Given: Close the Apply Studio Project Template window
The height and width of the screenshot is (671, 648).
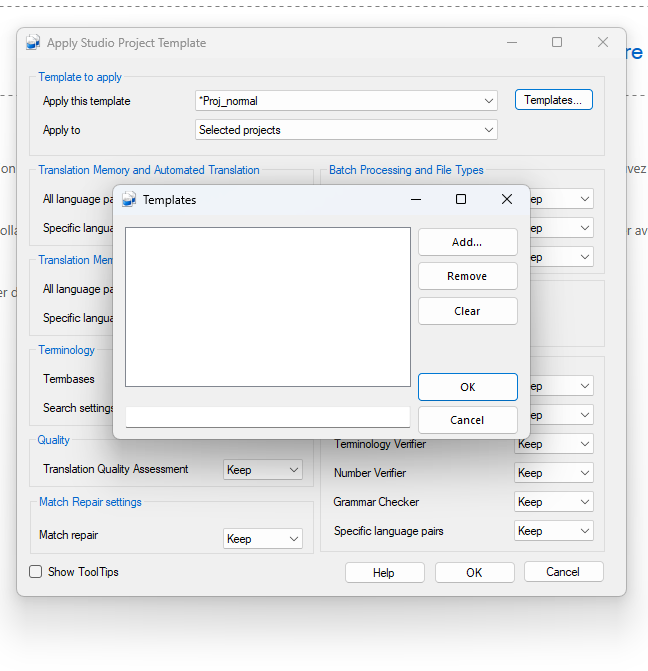Looking at the screenshot, I should 603,42.
